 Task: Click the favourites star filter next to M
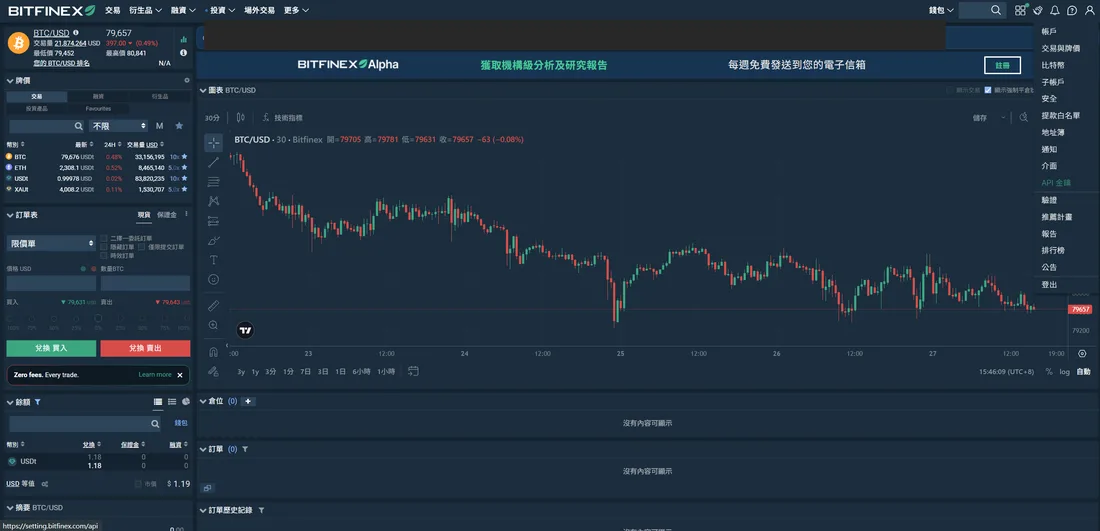coord(179,126)
